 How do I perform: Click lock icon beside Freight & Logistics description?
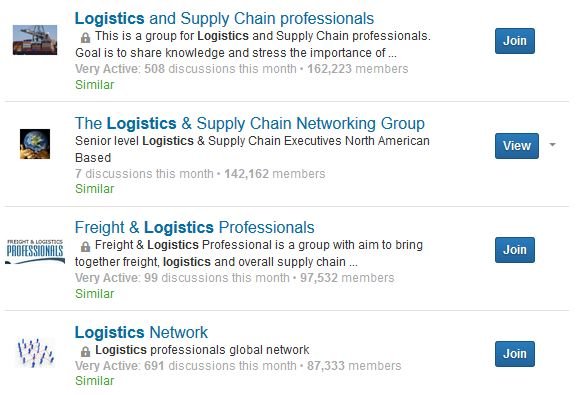pyautogui.click(x=85, y=247)
